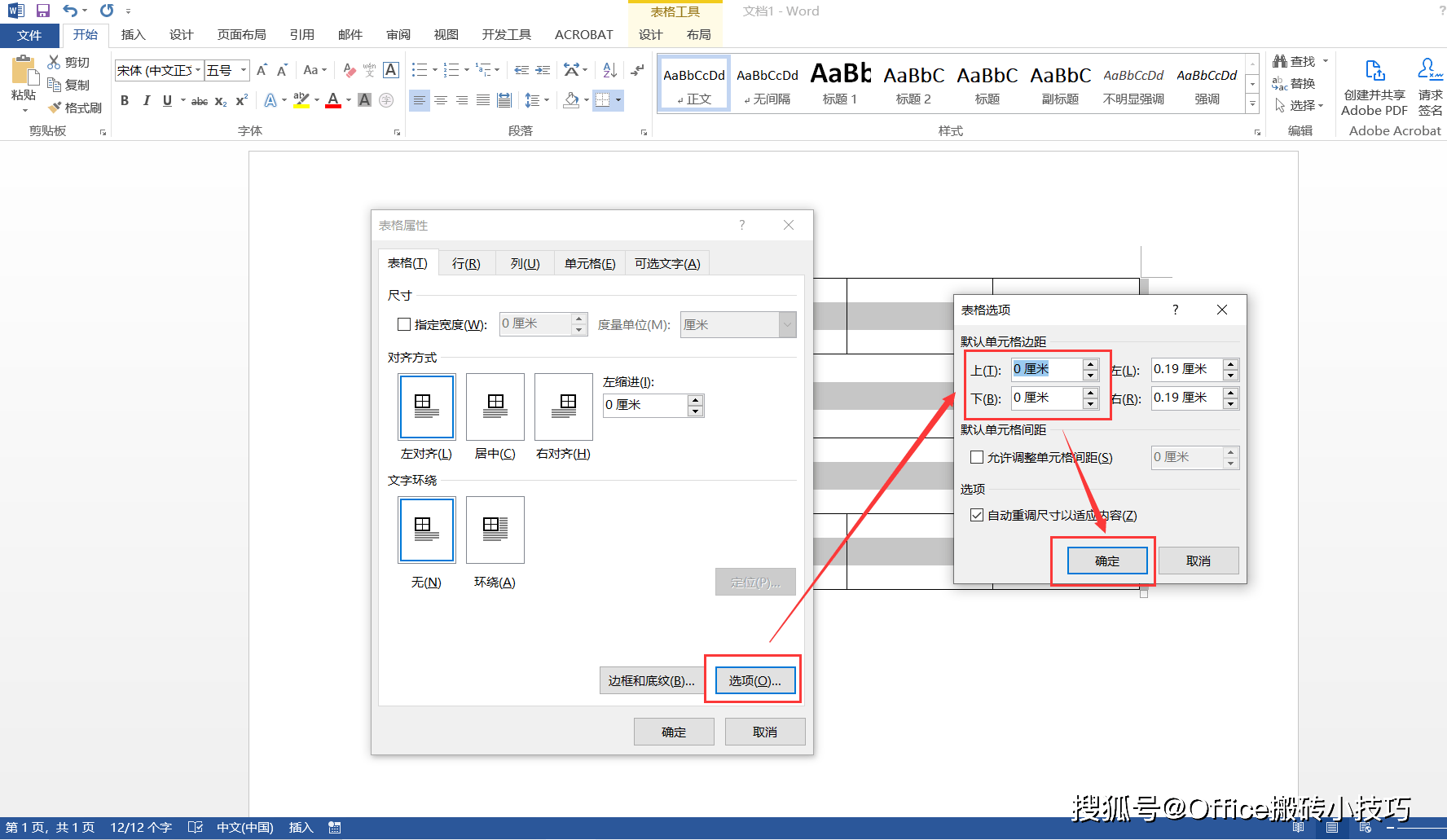Viewport: 1447px width, 840px height.
Task: Click OK (确定) in Table Options dialog
Action: click(x=1107, y=561)
